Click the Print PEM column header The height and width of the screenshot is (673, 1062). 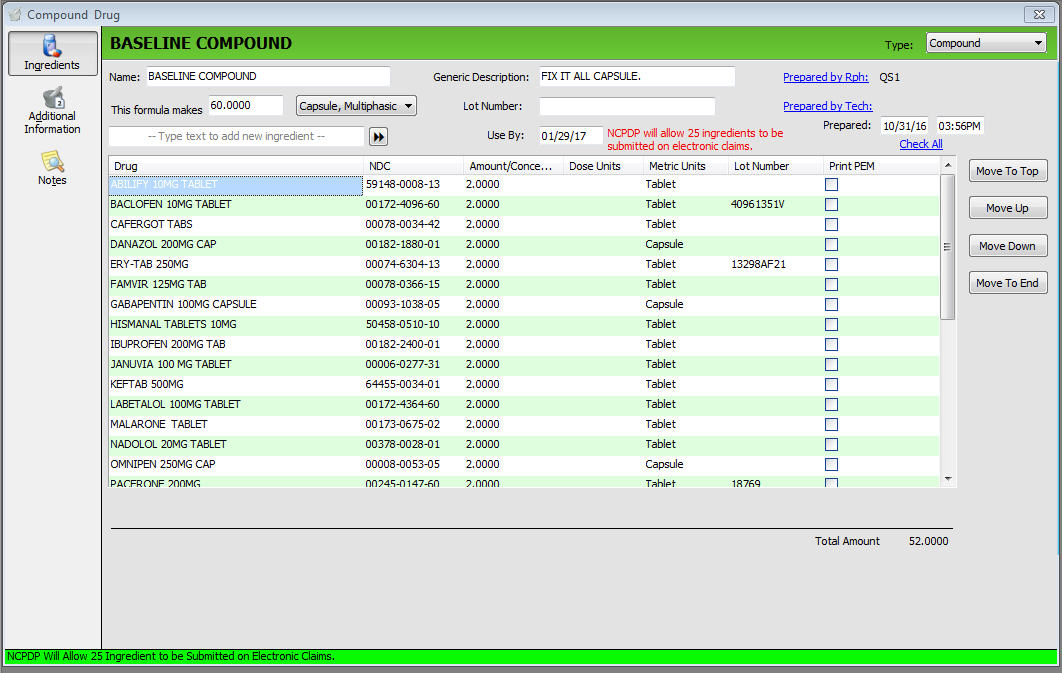[x=881, y=166]
